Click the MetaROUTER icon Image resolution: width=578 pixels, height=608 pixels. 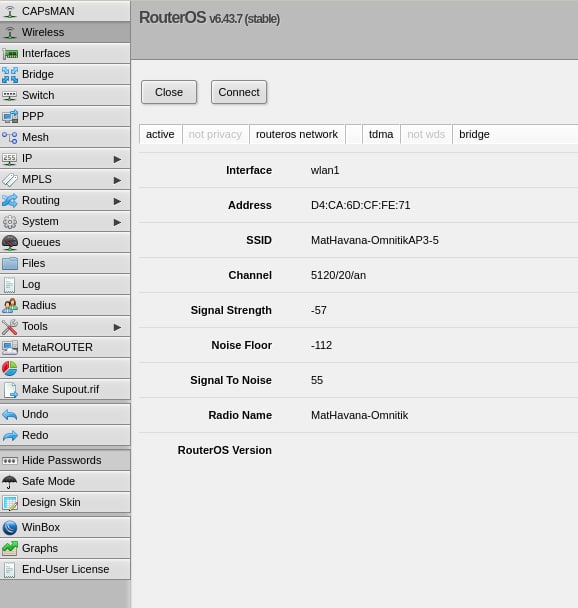[x=10, y=347]
